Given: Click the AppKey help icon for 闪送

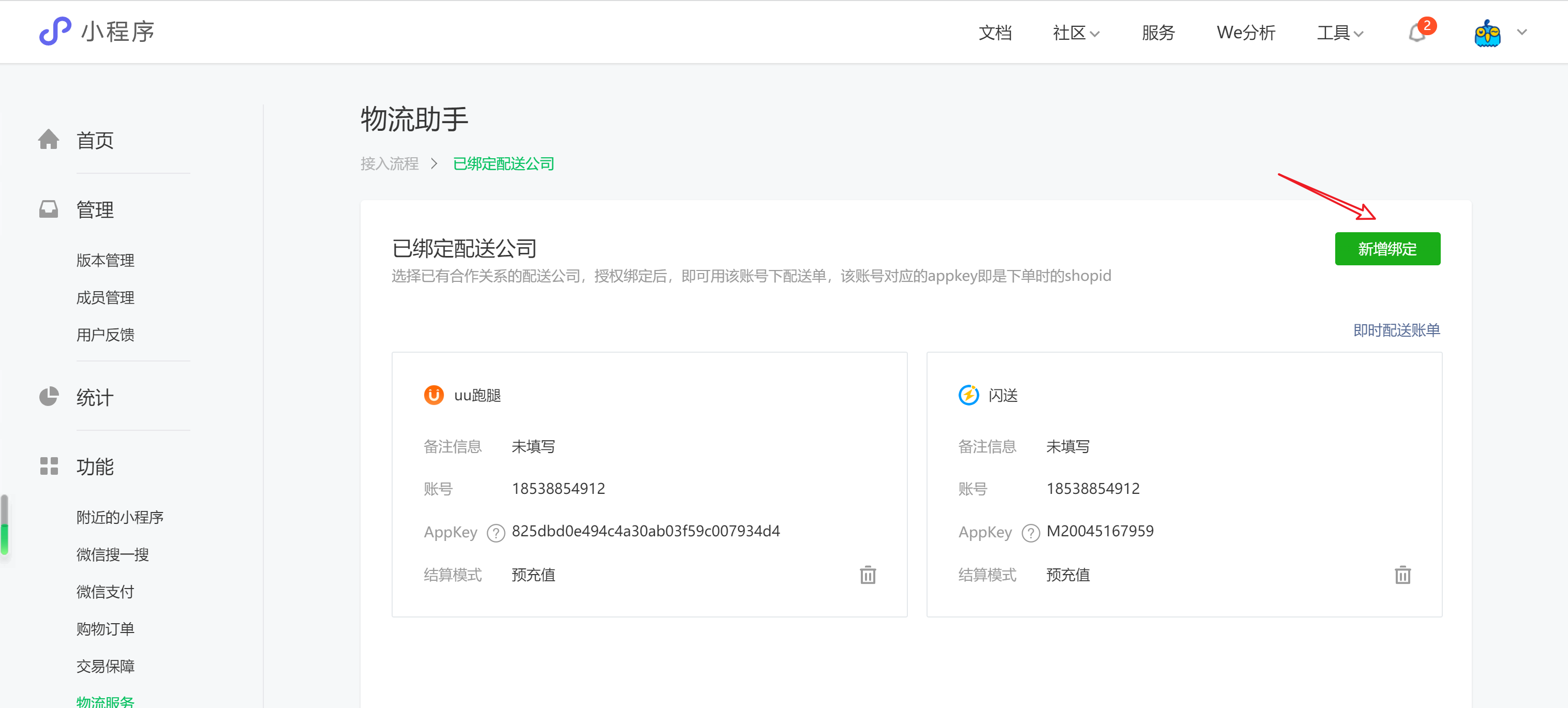Looking at the screenshot, I should tap(1030, 533).
